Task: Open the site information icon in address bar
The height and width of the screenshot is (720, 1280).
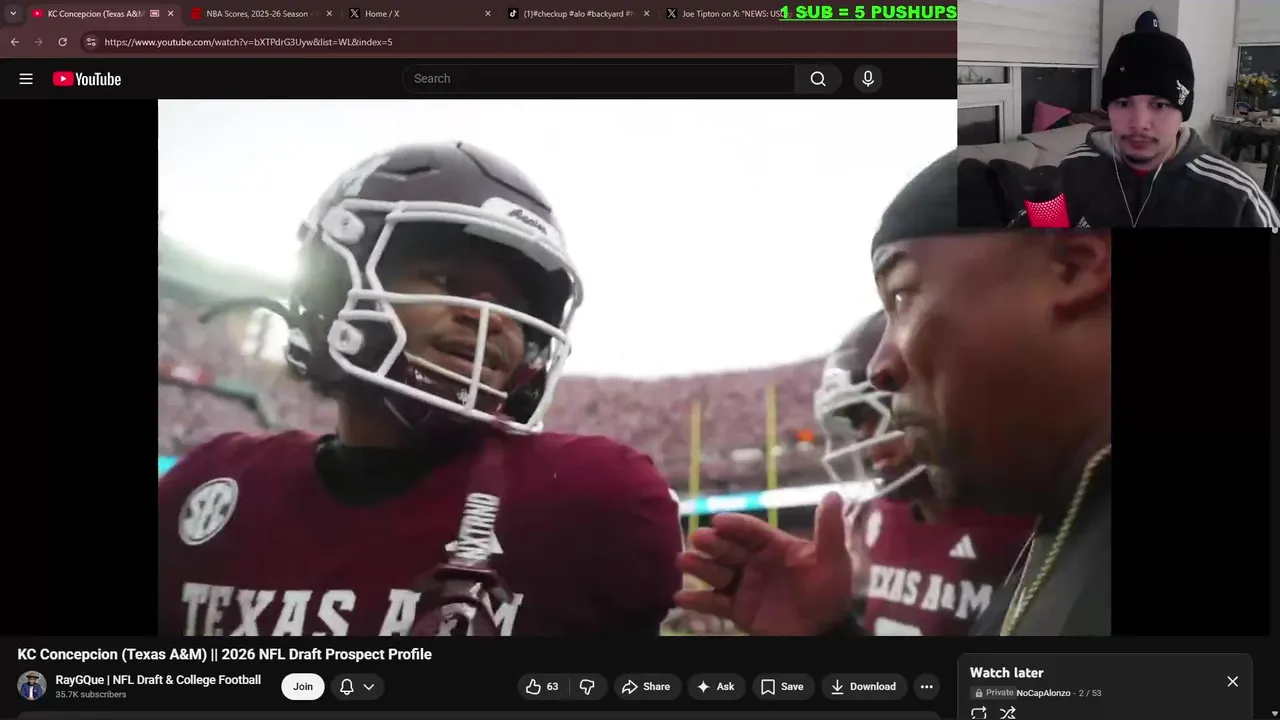Action: (x=91, y=42)
